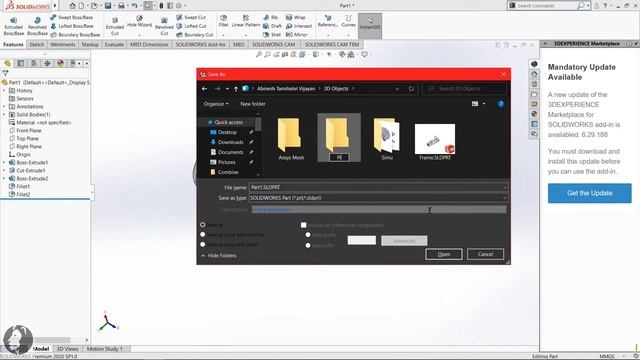Image resolution: width=640 pixels, height=360 pixels.
Task: Select Save as copy and open option
Action: (x=203, y=244)
